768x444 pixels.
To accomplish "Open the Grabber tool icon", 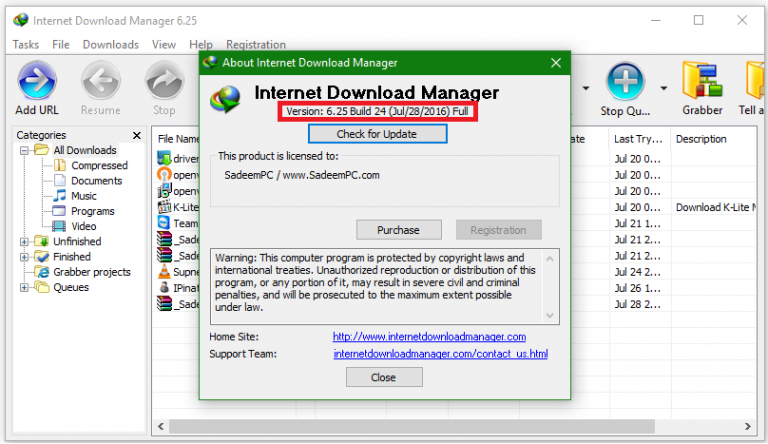I will 702,80.
